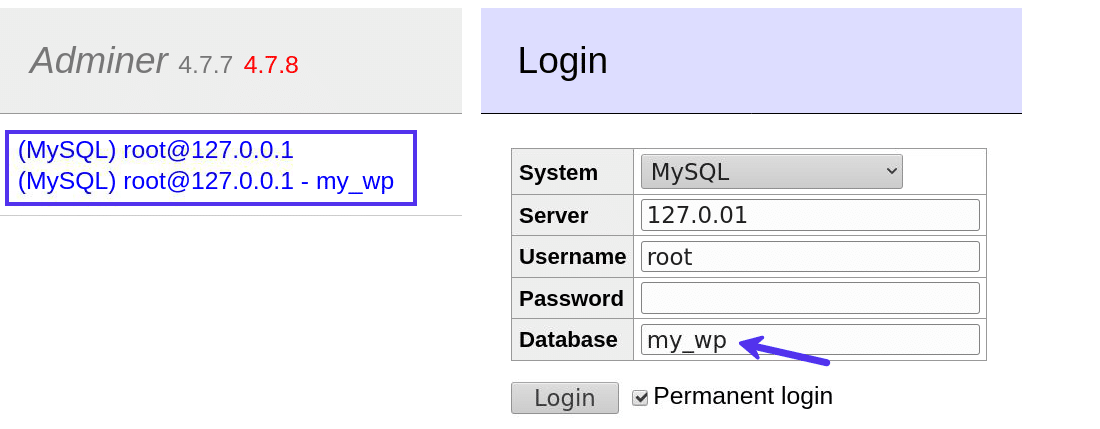
Task: Click the Login page heading
Action: [x=562, y=61]
